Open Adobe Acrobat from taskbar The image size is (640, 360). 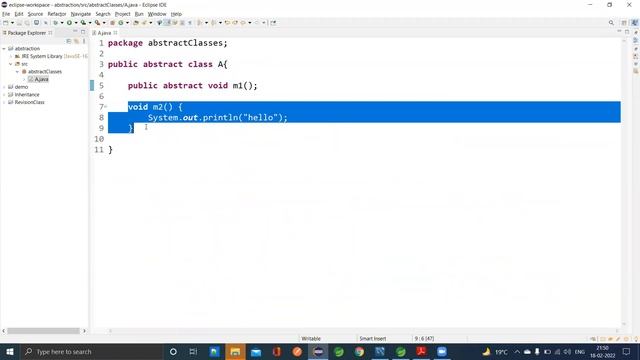tap(421, 351)
